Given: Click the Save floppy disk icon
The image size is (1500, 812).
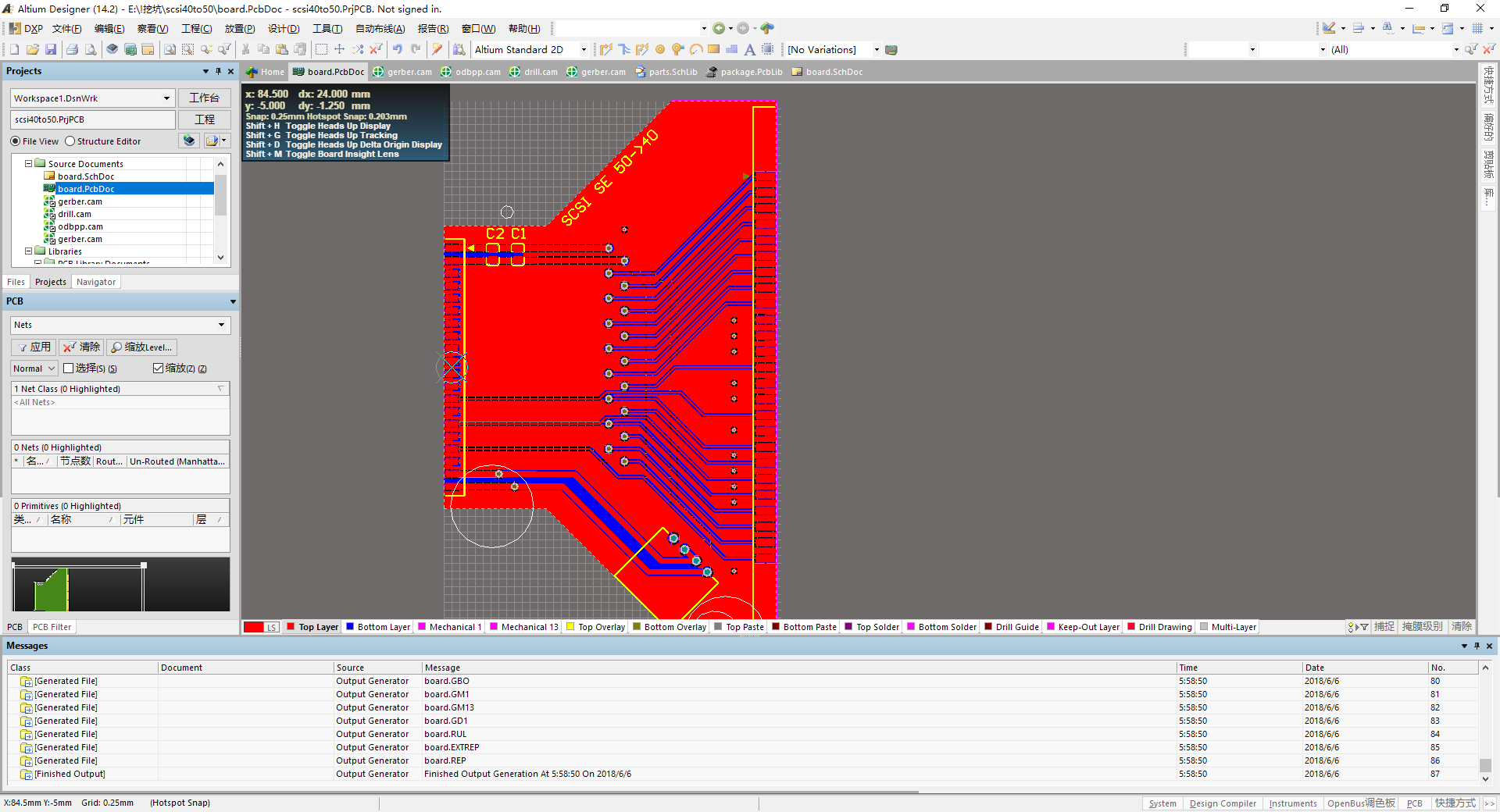Looking at the screenshot, I should 51,49.
